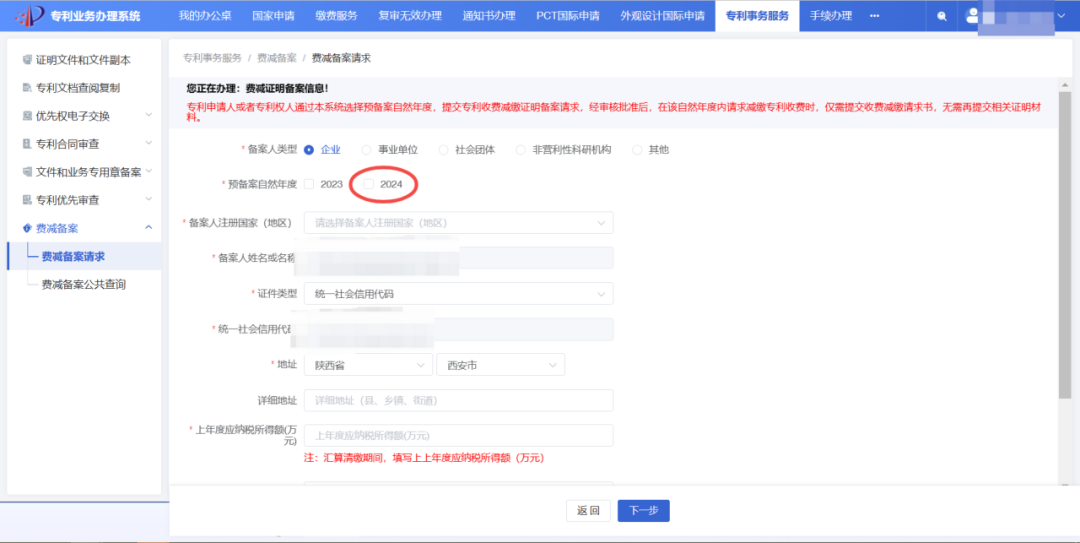Click the patent system logo icon
Image resolution: width=1080 pixels, height=543 pixels.
coord(30,15)
